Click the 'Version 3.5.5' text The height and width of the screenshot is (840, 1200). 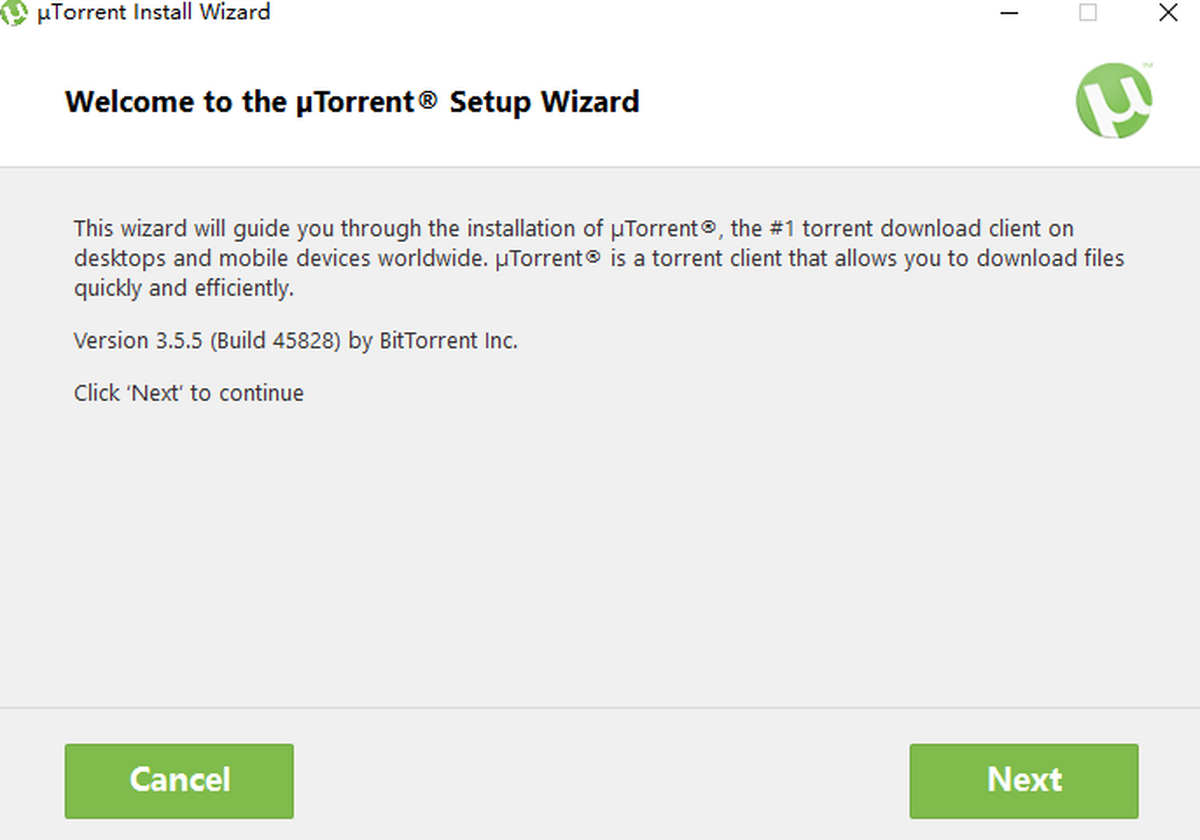(139, 341)
